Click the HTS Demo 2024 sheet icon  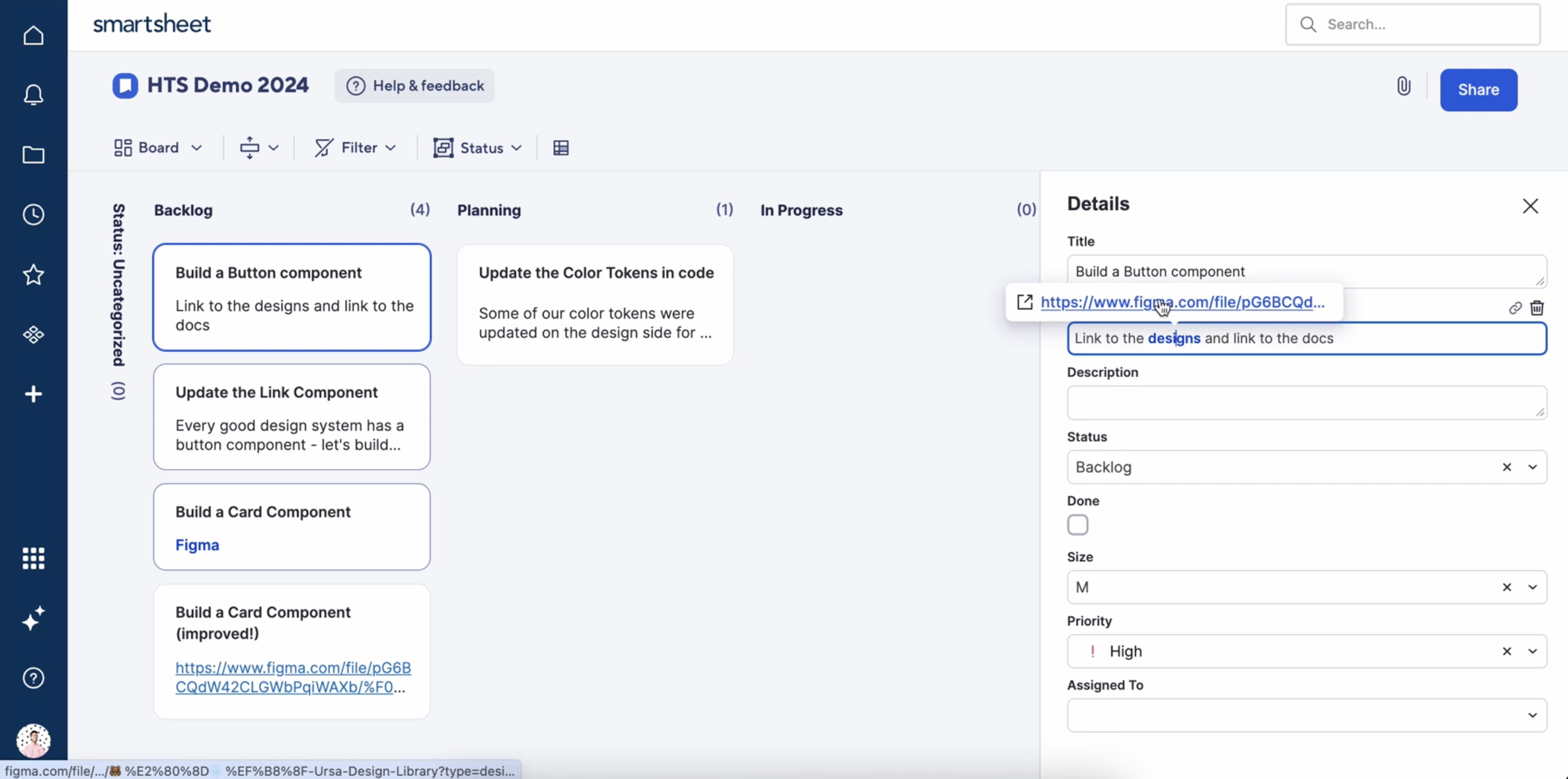click(x=125, y=86)
